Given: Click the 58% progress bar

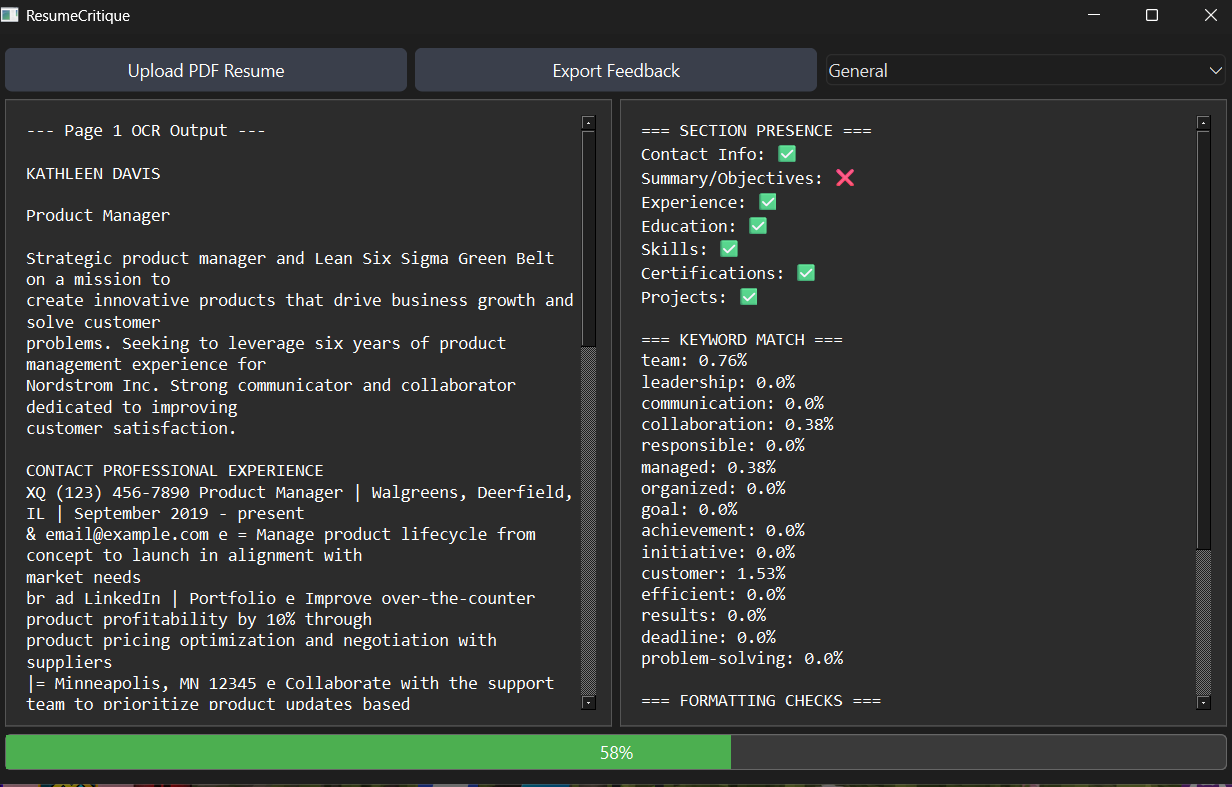Looking at the screenshot, I should pyautogui.click(x=616, y=752).
